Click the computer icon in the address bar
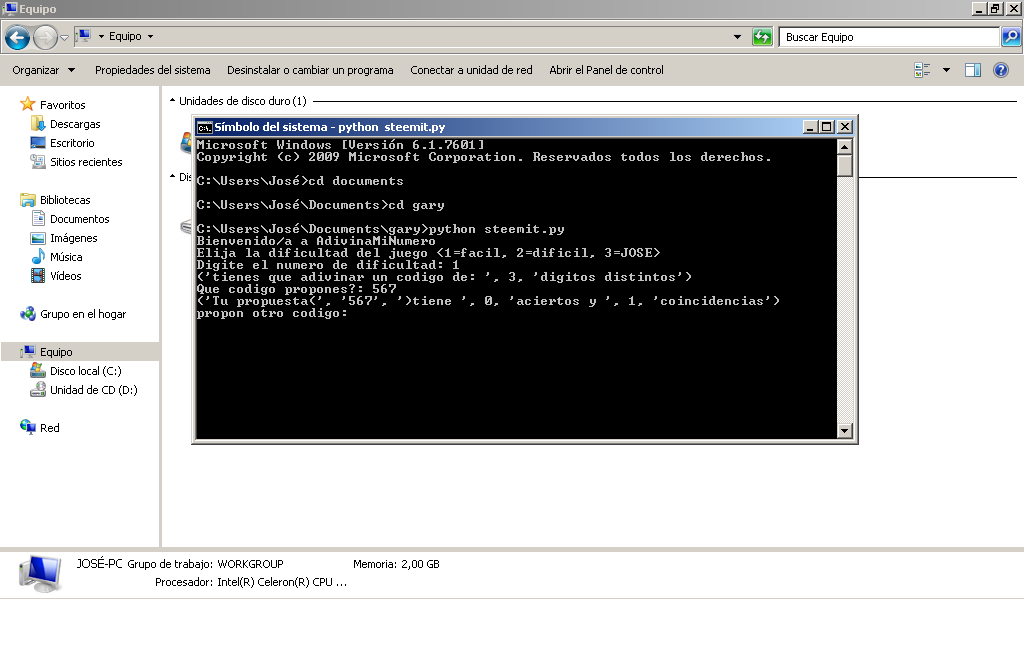 tap(84, 36)
